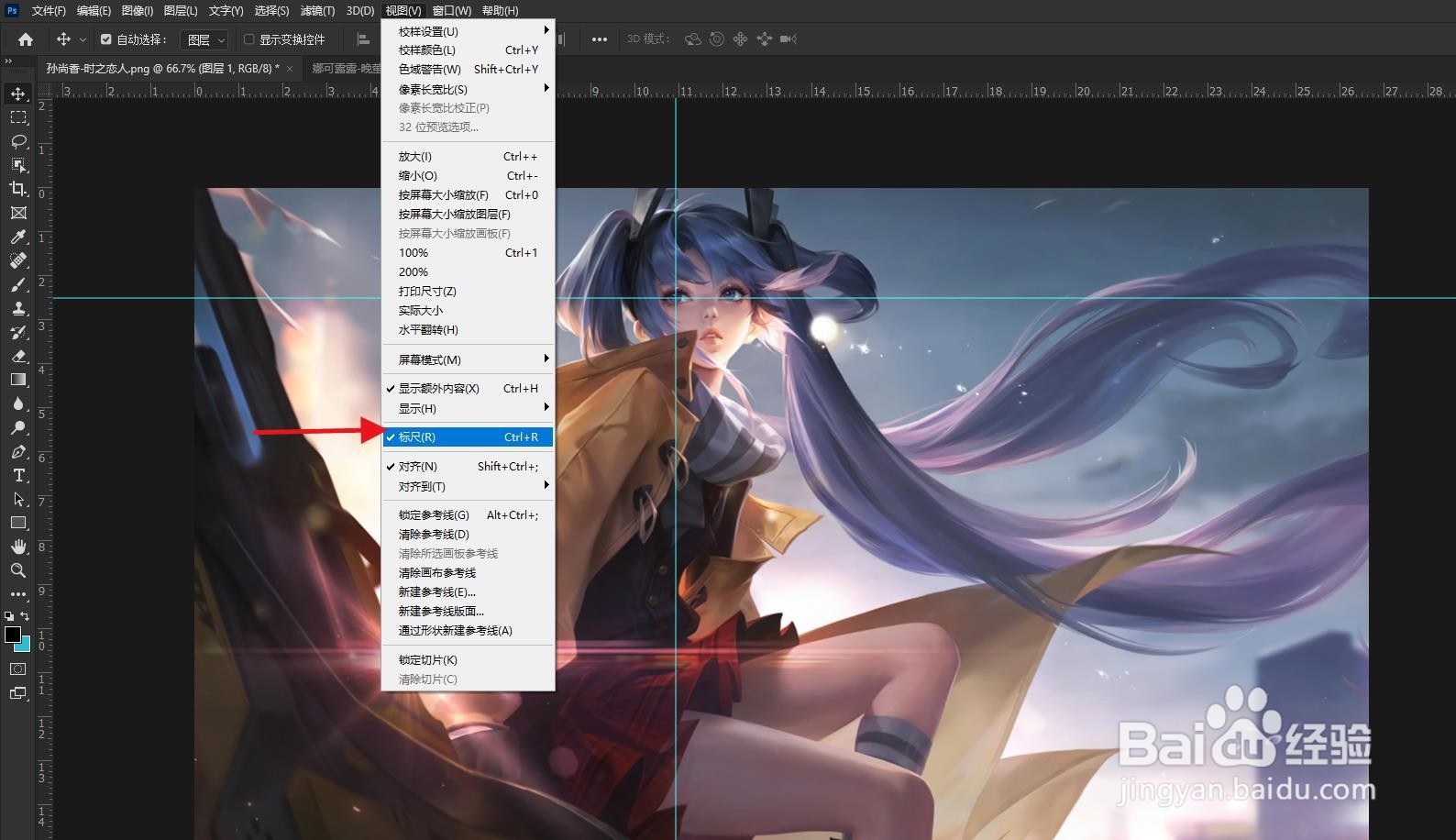The height and width of the screenshot is (840, 1456).
Task: Toggle Rulers 标尺(R) in View menu
Action: click(x=468, y=437)
